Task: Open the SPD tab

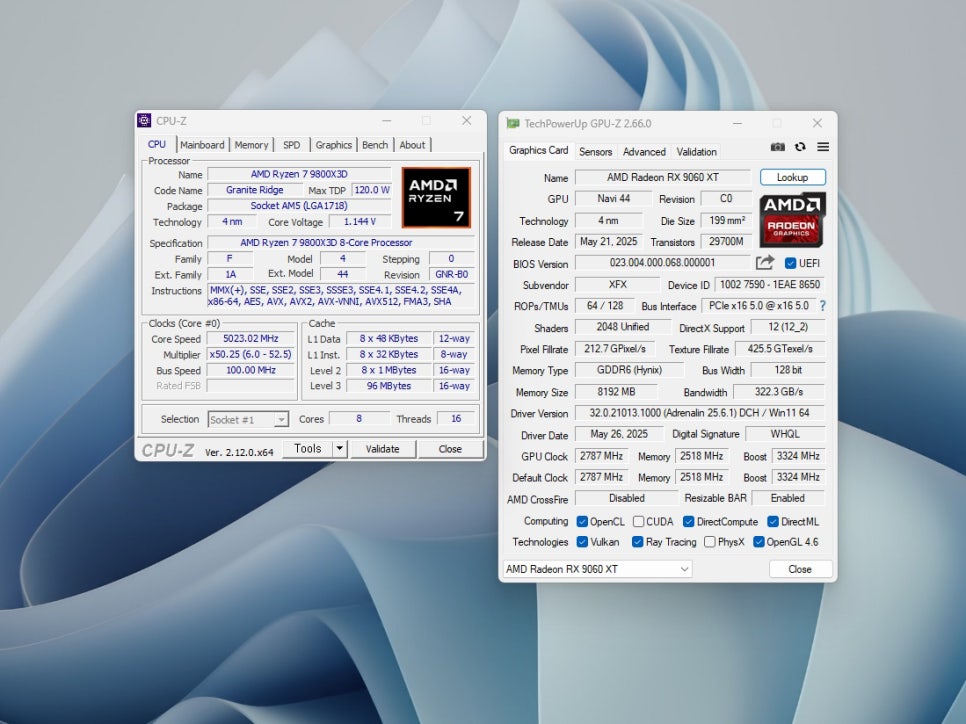Action: coord(291,145)
